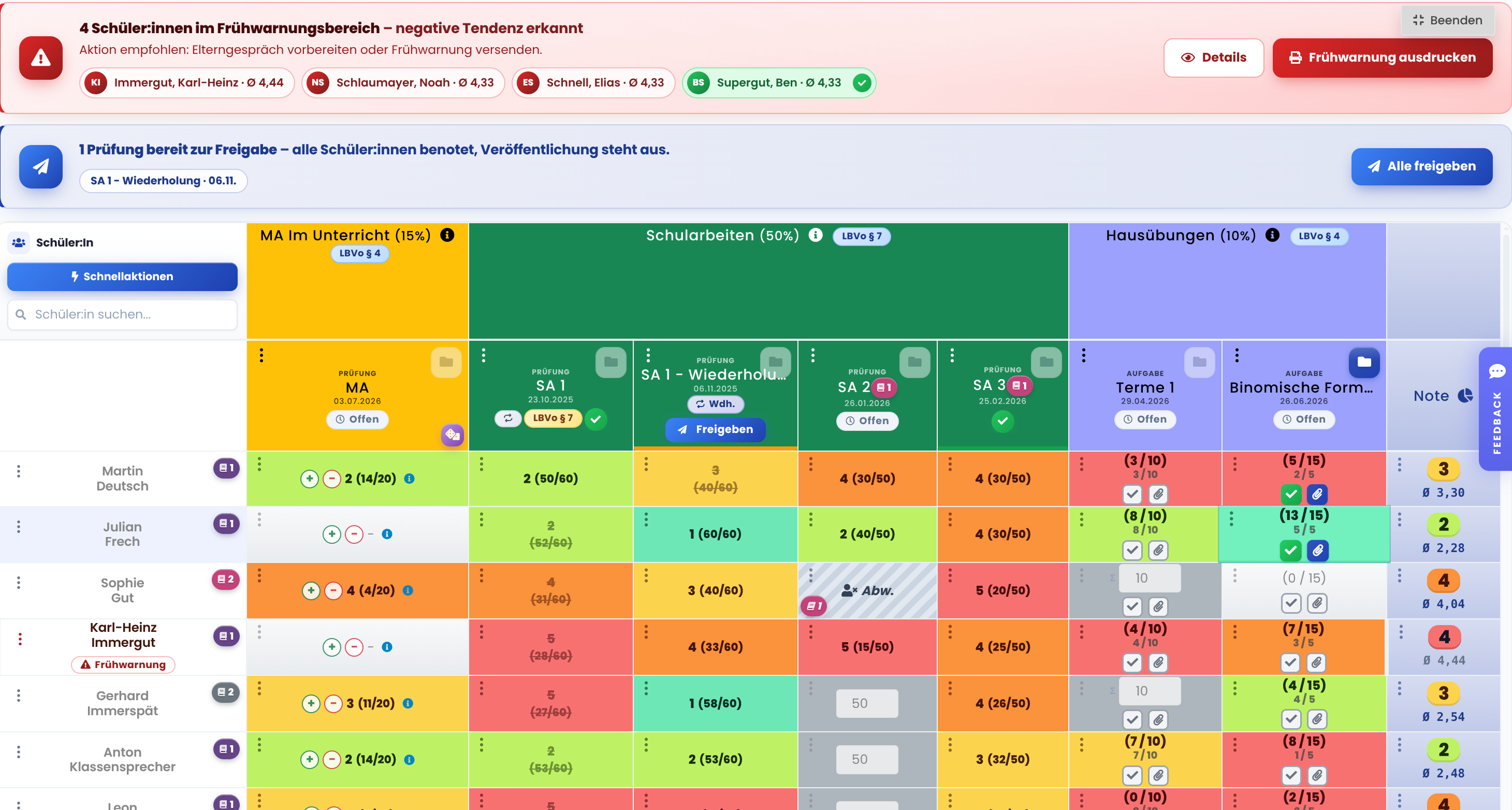Open the three-dot menu of SA 2 column
Viewport: 1512px width, 810px height.
(812, 355)
